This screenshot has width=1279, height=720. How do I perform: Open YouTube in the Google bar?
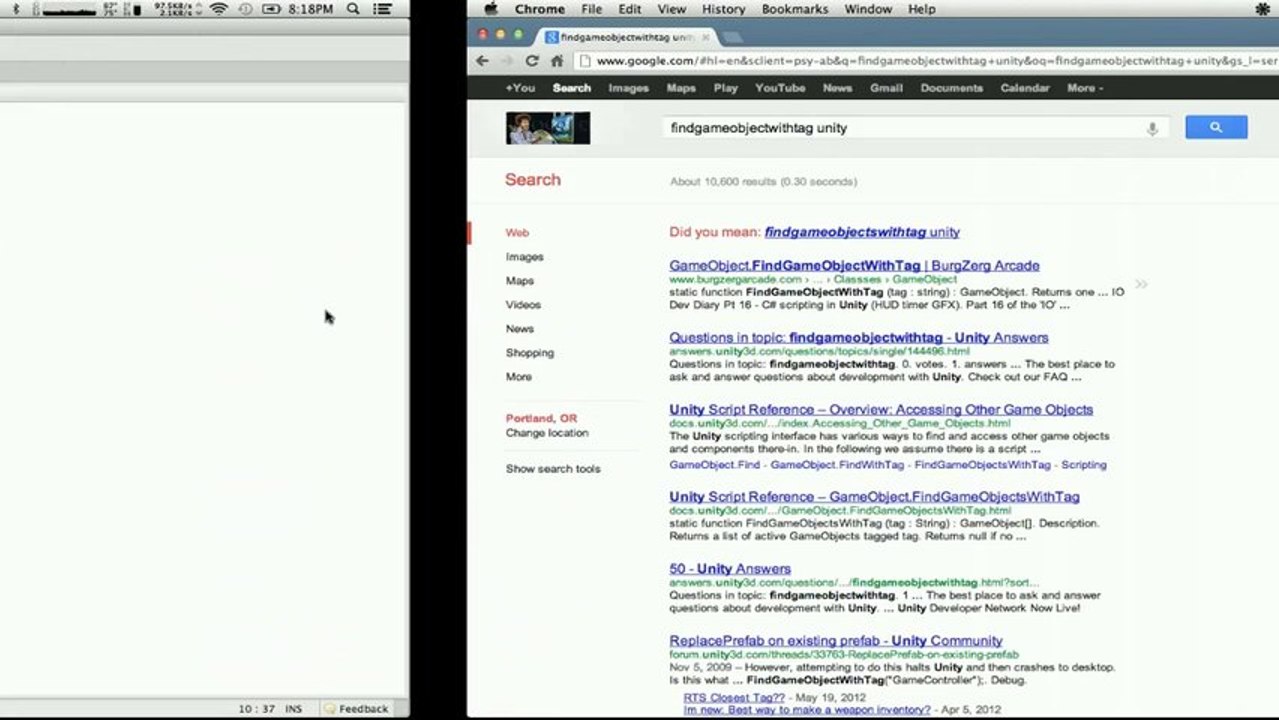coord(780,88)
